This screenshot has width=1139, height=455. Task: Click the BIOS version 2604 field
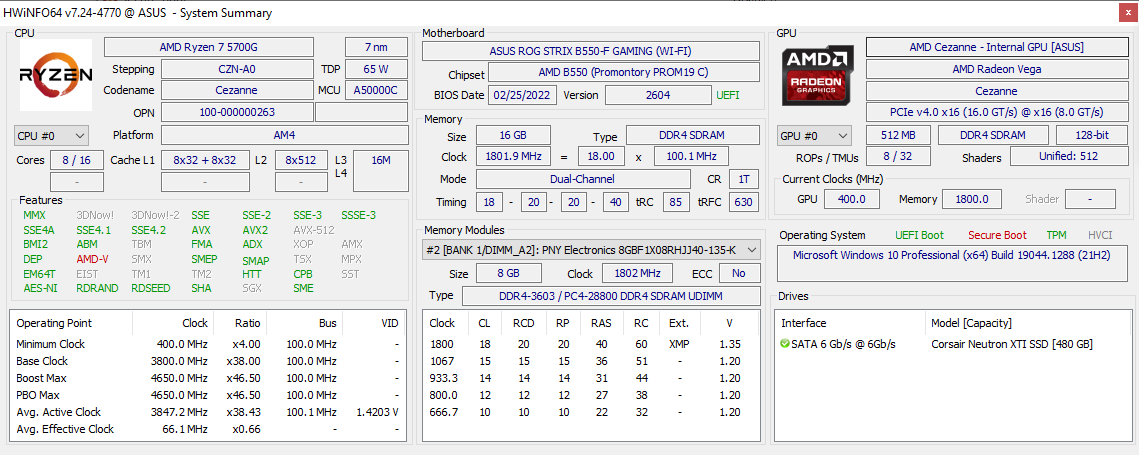click(658, 95)
